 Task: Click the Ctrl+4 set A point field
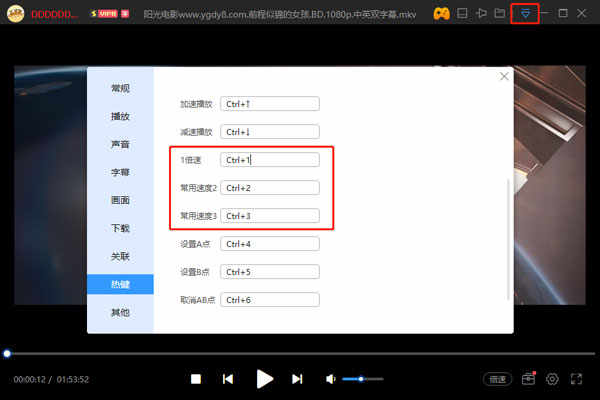point(270,244)
